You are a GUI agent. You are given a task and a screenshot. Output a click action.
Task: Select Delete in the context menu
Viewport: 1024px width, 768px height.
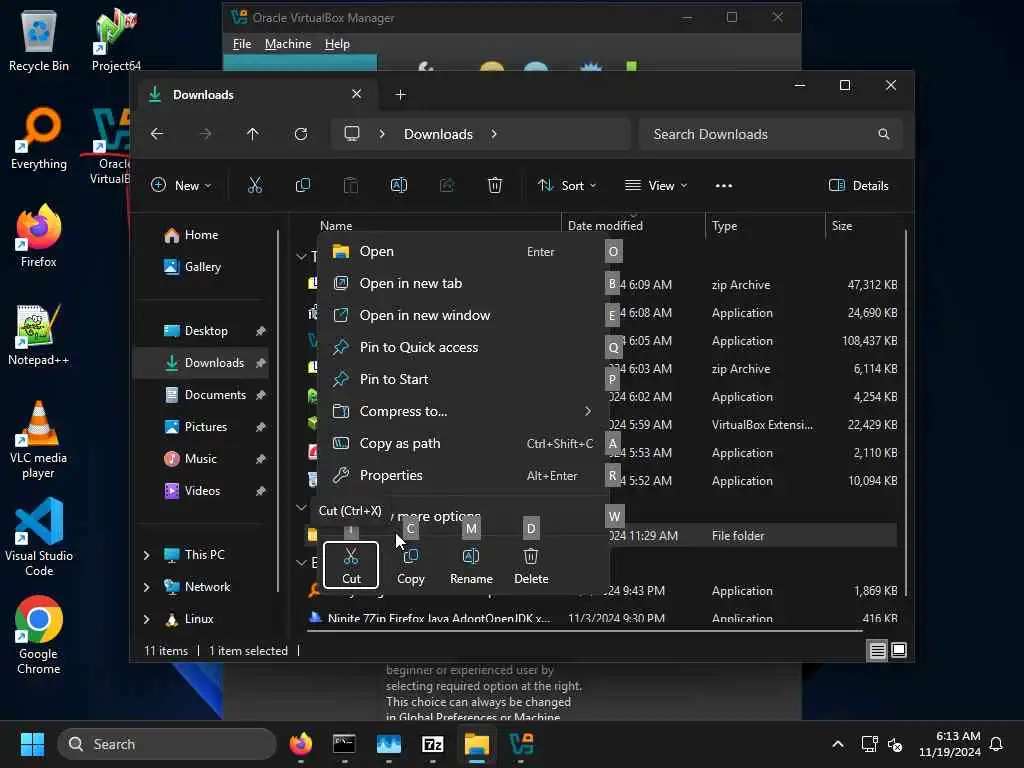[x=531, y=565]
